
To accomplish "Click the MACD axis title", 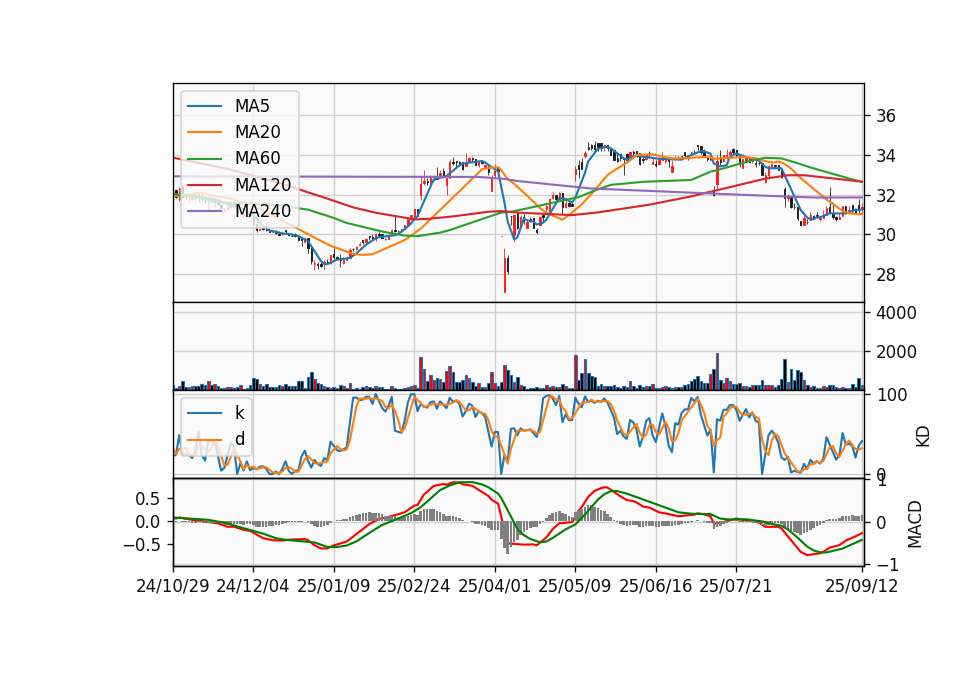I will point(915,524).
